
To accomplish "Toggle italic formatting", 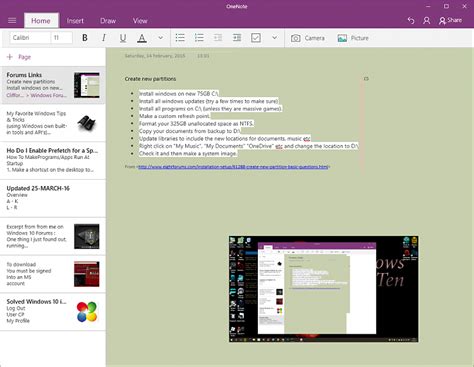I will pyautogui.click(x=104, y=38).
